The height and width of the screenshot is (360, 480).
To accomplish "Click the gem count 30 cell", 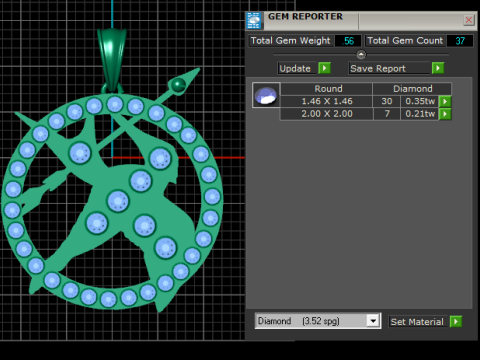I will click(x=387, y=101).
